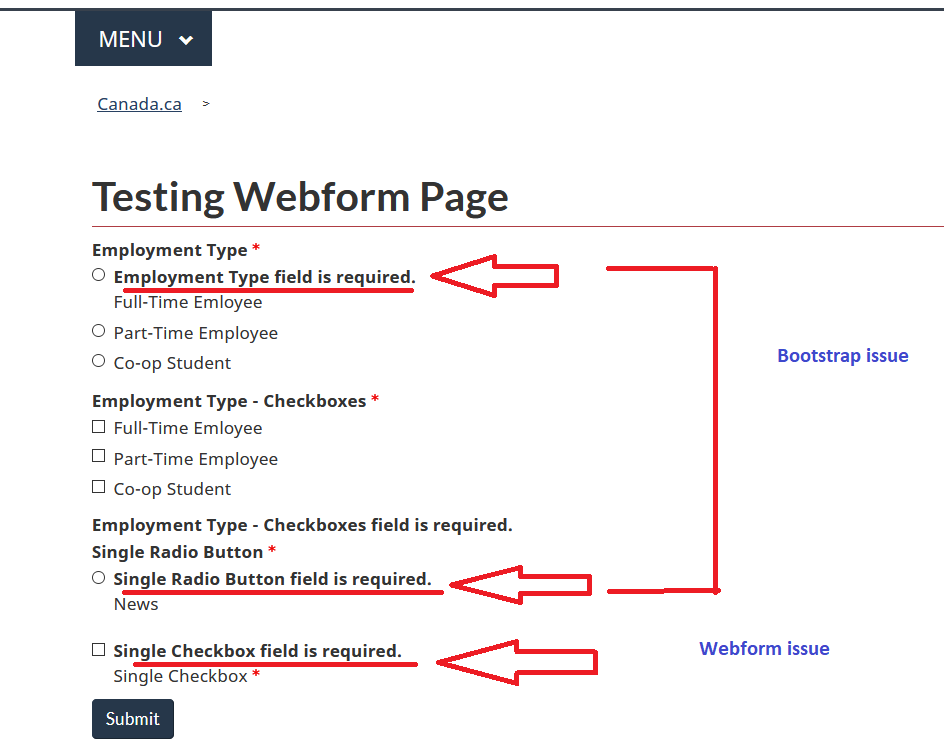Screen dimensions: 944x745
Task: Click the Webform issue annotation text
Action: [x=764, y=648]
